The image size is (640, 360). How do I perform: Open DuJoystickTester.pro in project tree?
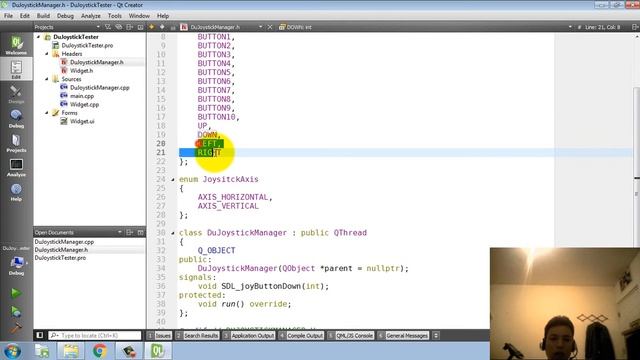tap(87, 45)
